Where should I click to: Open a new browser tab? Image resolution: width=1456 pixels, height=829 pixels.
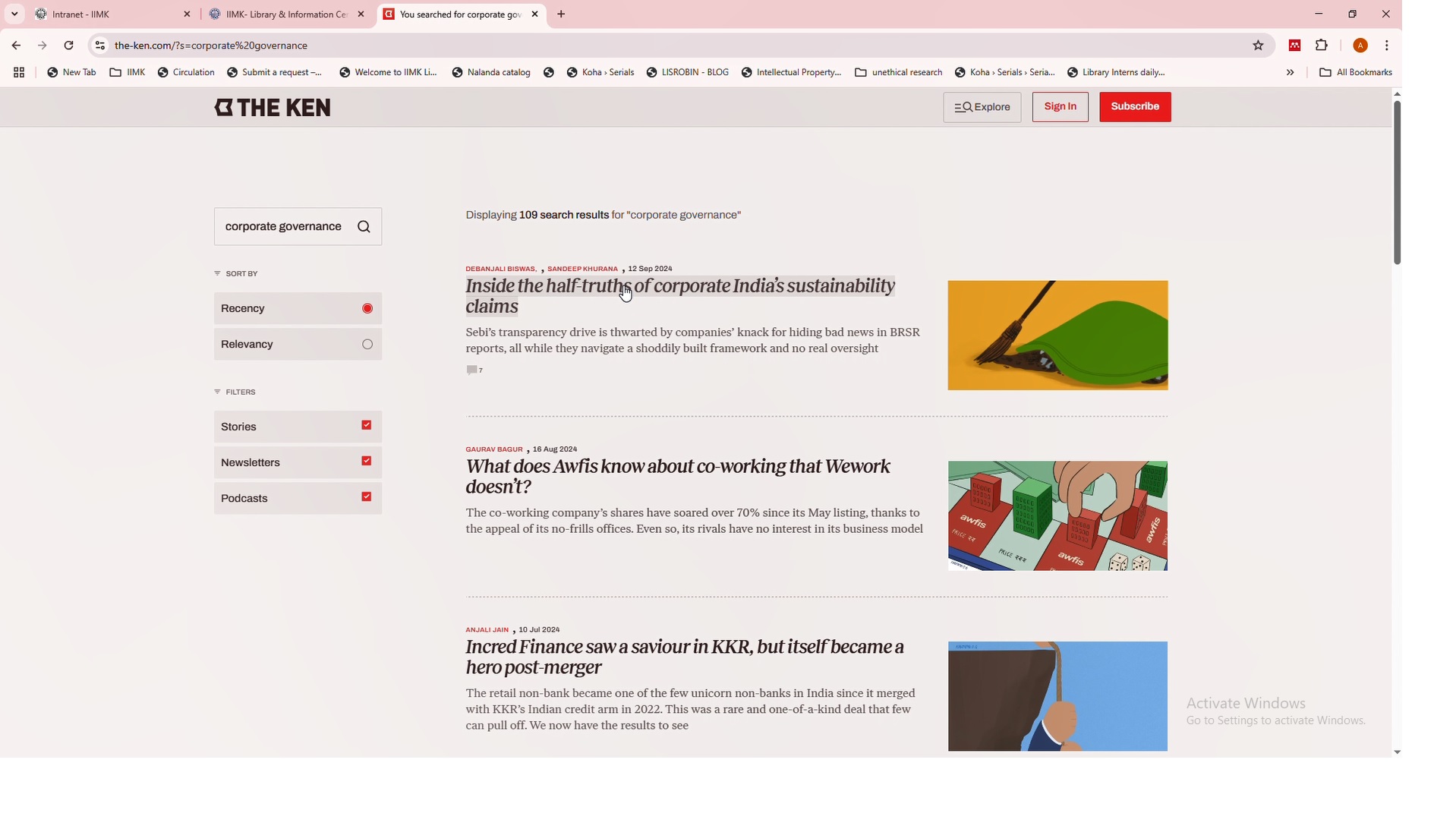[561, 14]
